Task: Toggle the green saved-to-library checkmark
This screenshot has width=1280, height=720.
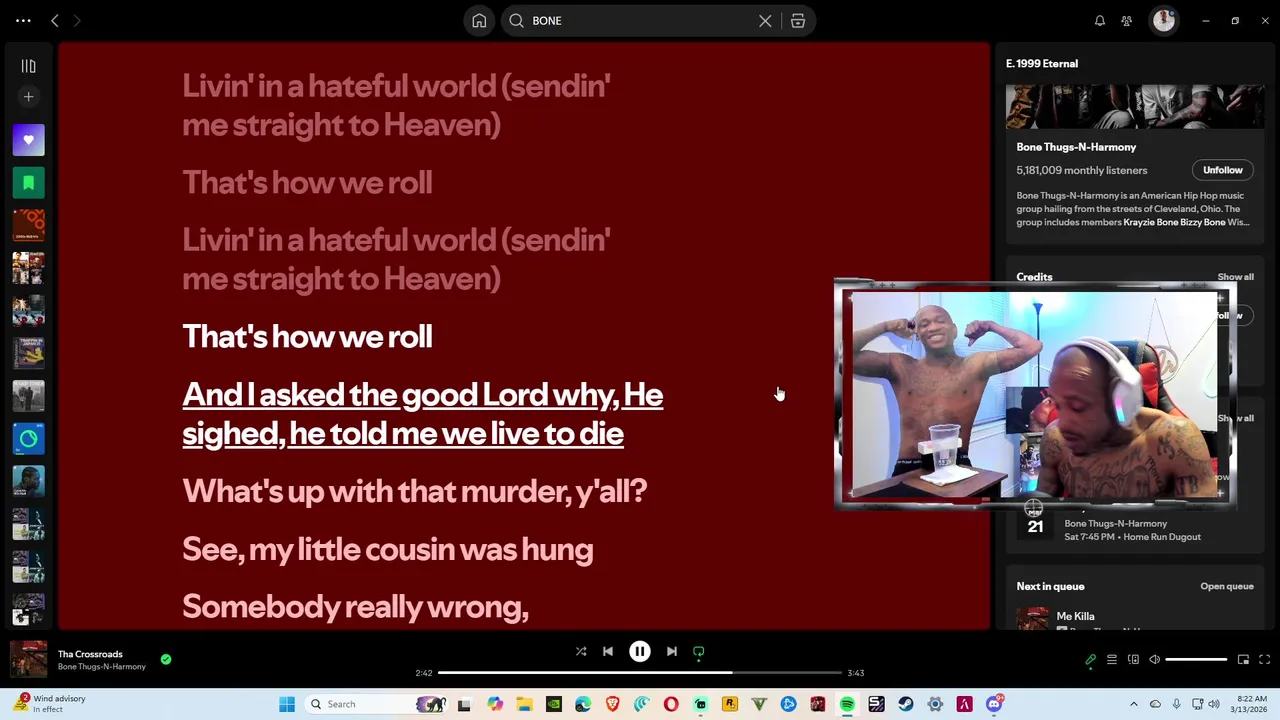Action: click(166, 659)
